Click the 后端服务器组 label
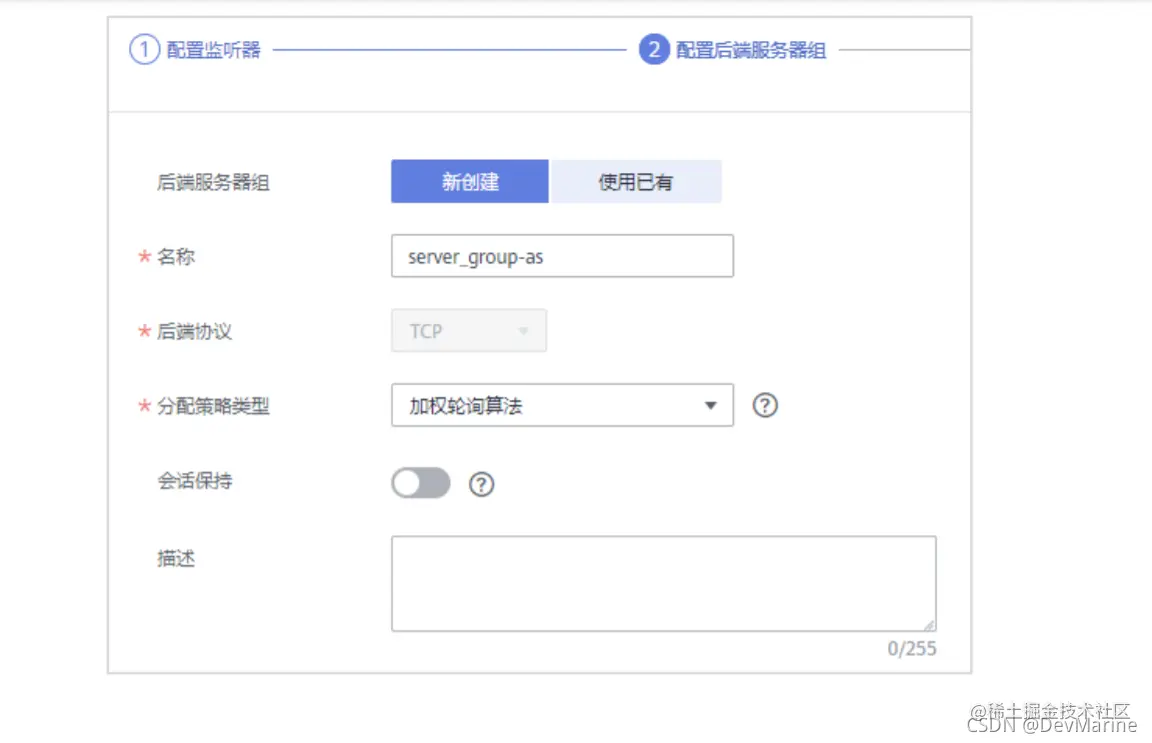 (213, 182)
